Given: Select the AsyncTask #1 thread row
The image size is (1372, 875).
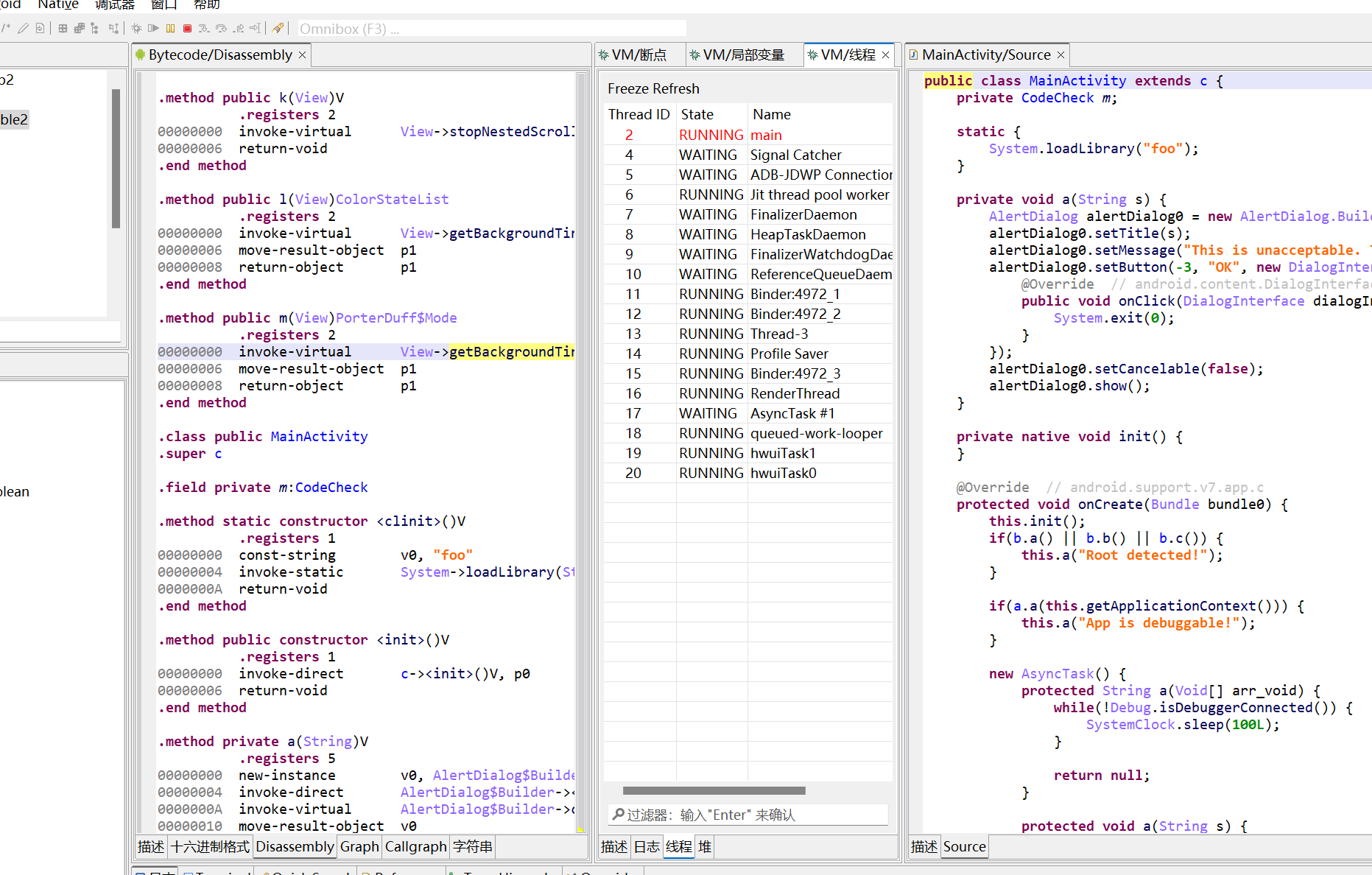Looking at the screenshot, I should coord(747,413).
